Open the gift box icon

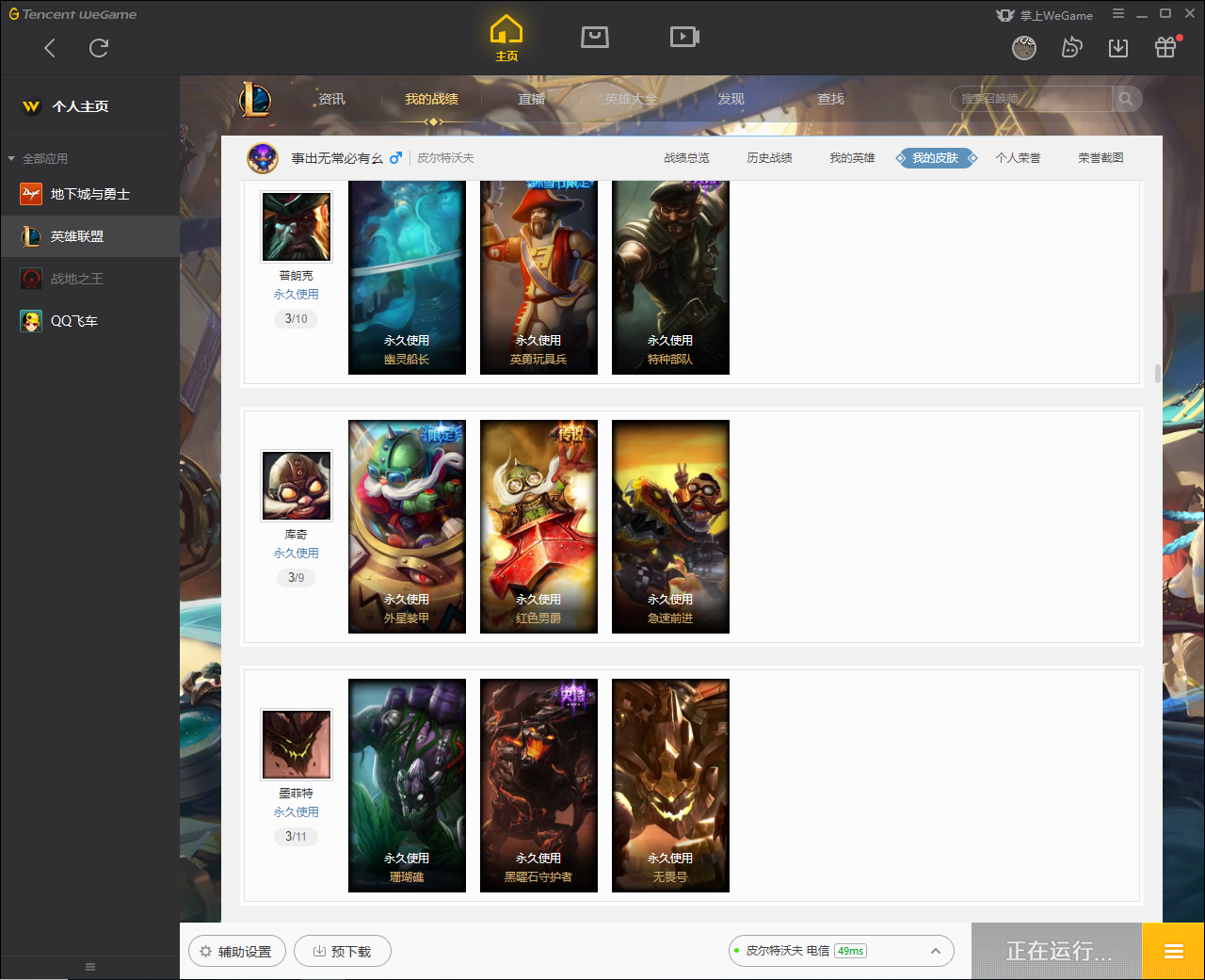[1165, 46]
